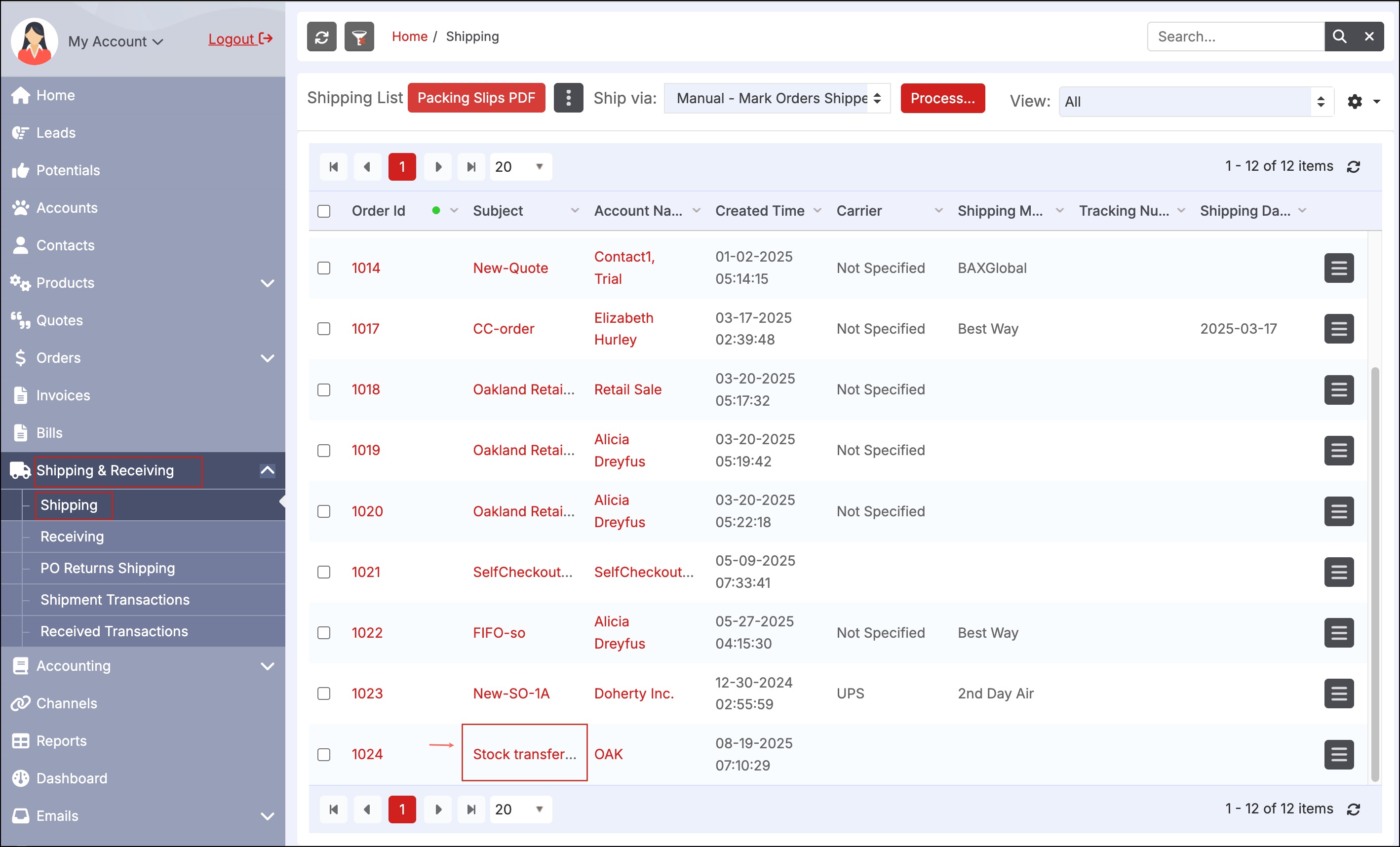The image size is (1400, 847).
Task: Click the search magnifier button
Action: (1339, 37)
